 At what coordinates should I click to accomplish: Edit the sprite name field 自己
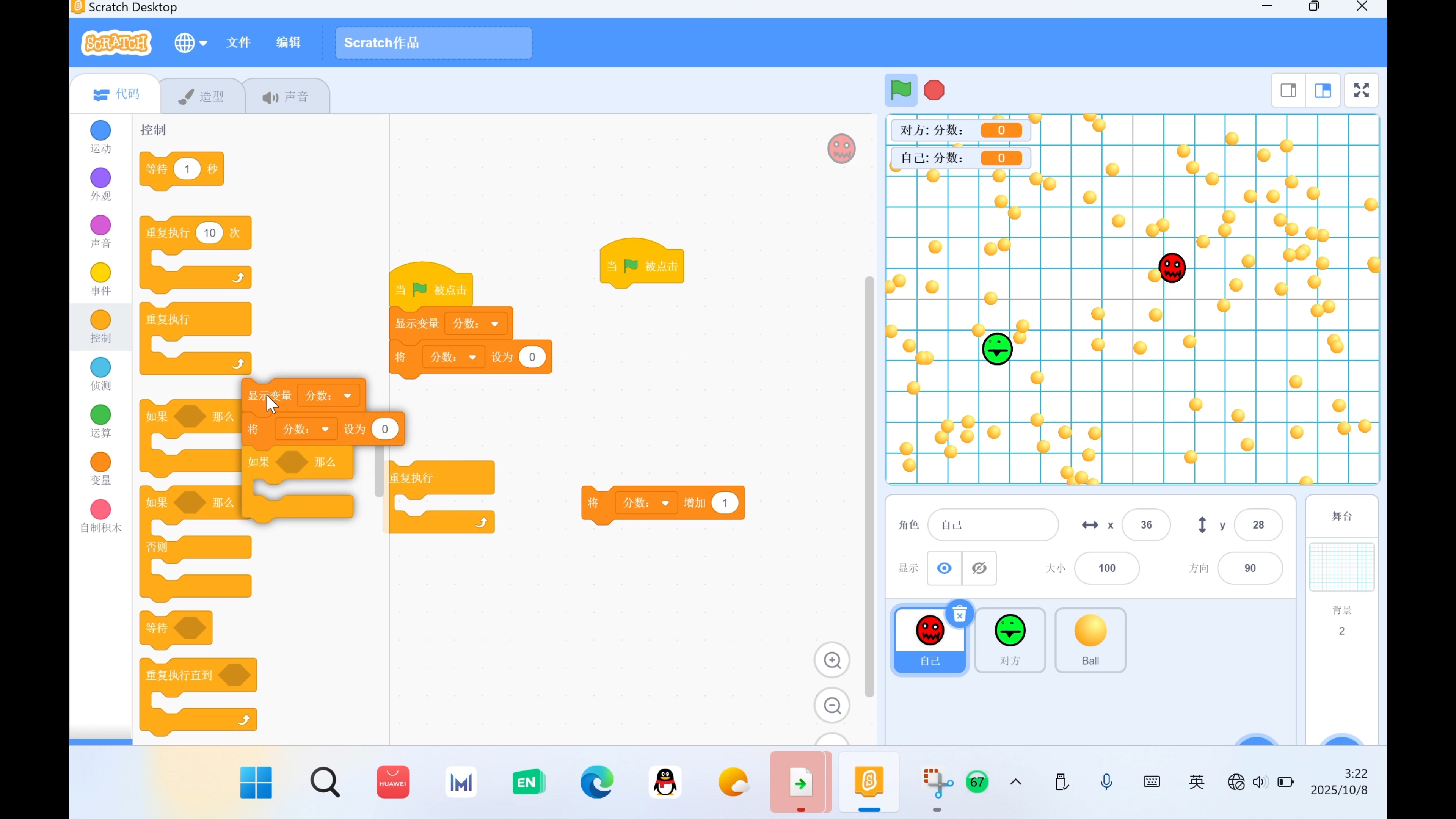click(x=993, y=525)
